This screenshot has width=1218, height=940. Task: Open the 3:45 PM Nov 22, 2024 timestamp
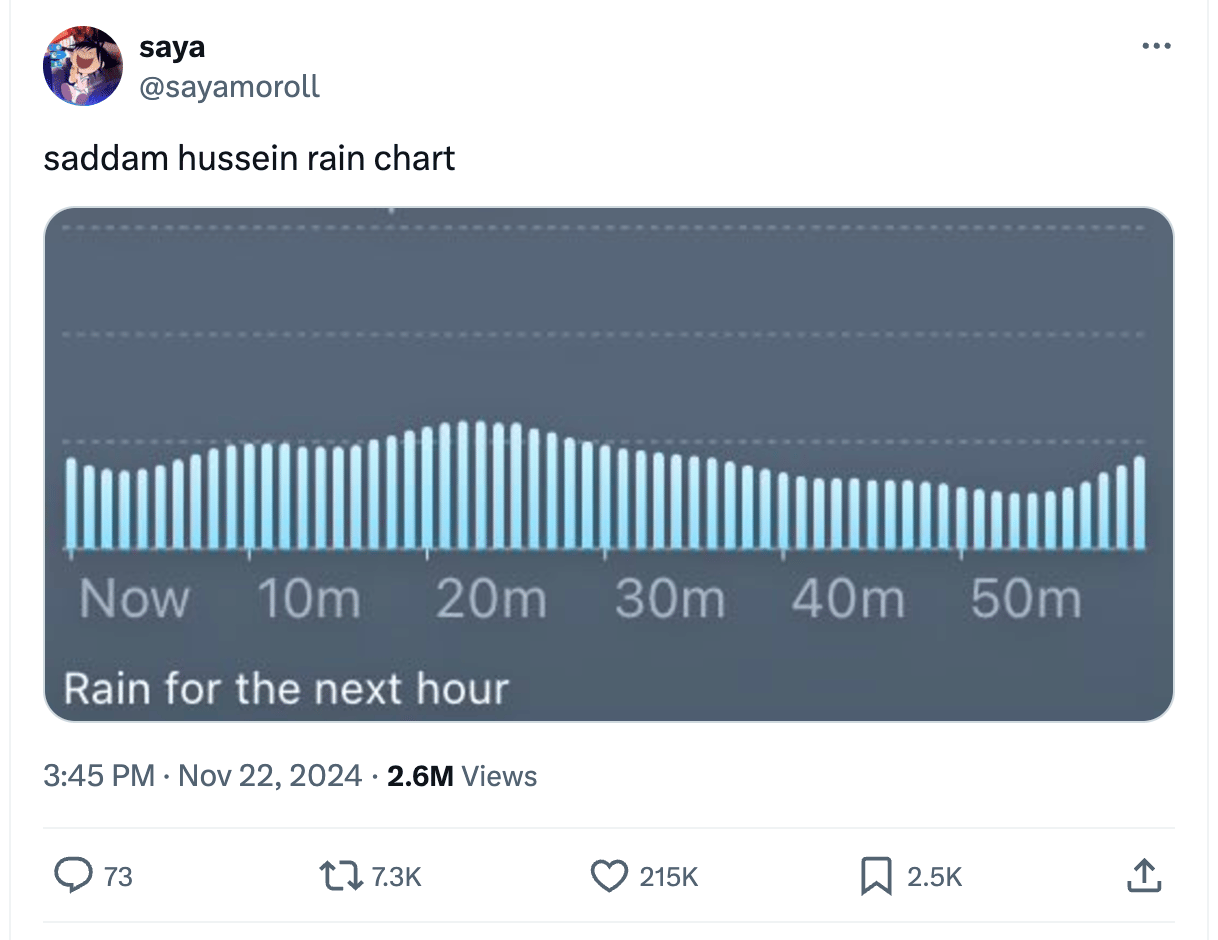pos(202,776)
